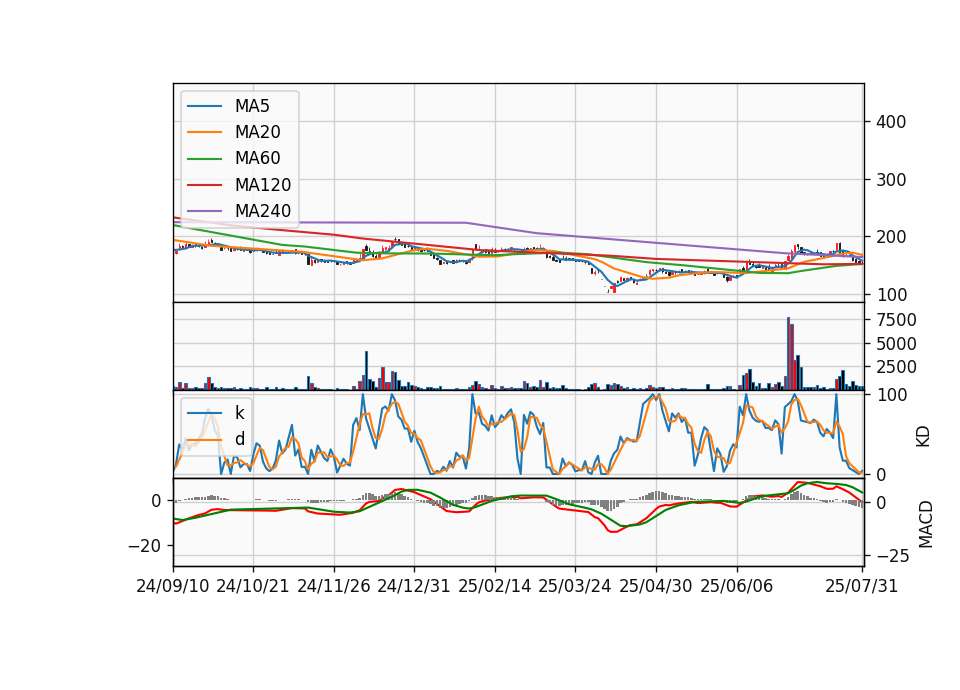Click the 300 price axis tick
This screenshot has height=690, width=960.
[891, 180]
